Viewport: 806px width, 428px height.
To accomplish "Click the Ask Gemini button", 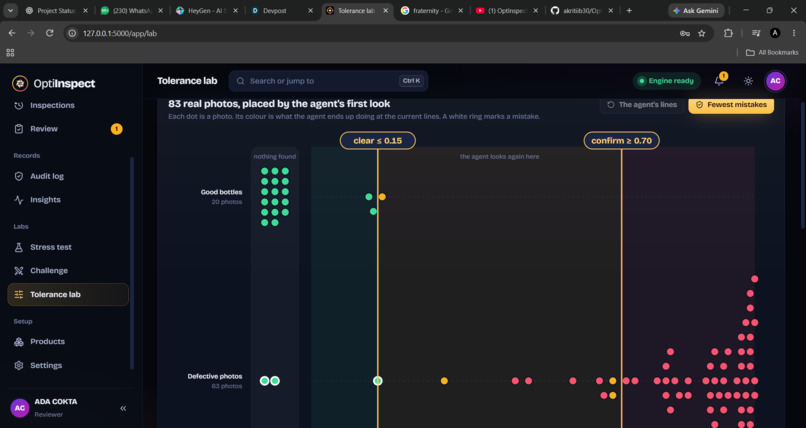I will tap(696, 10).
